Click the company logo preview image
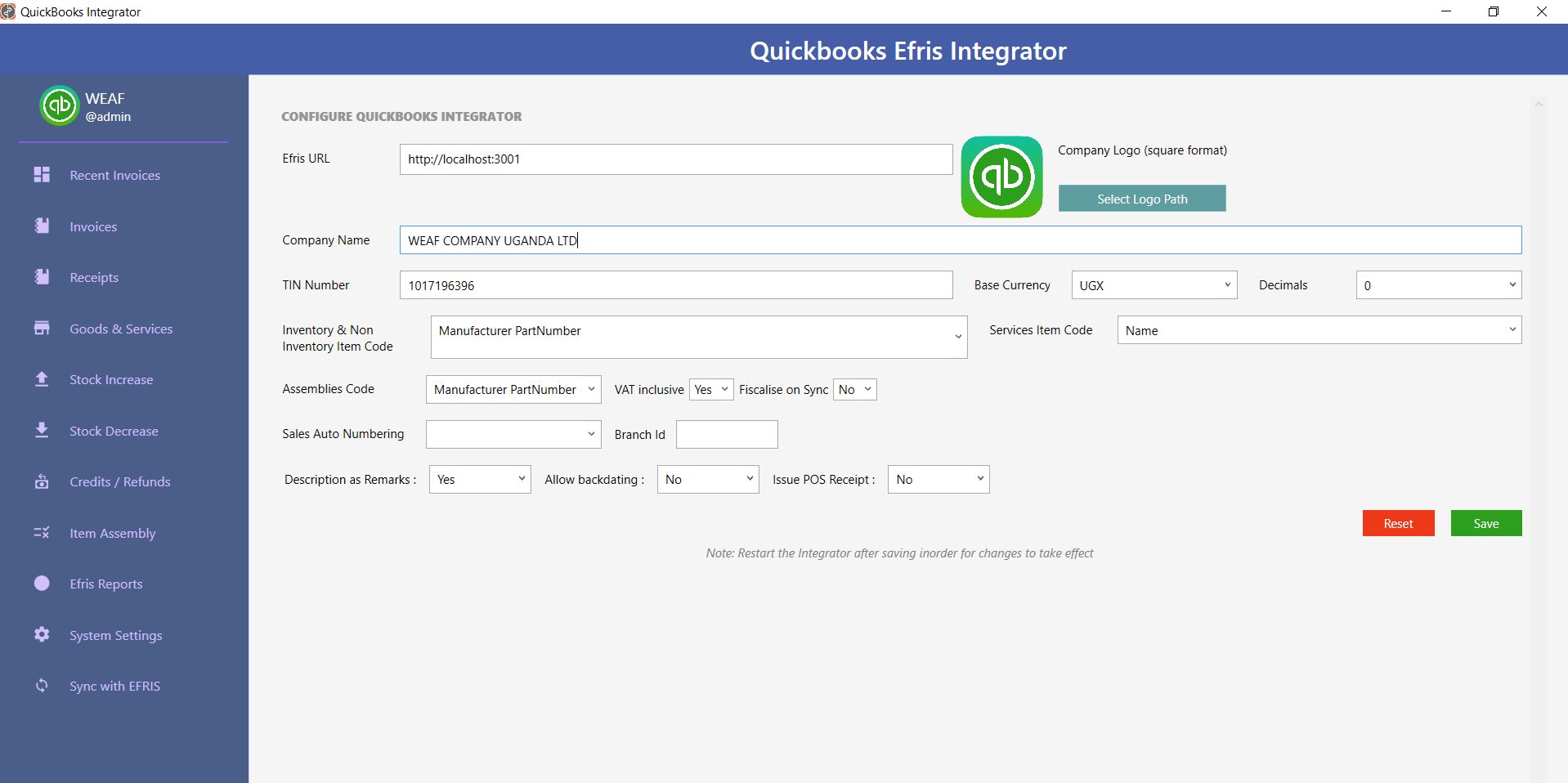 [x=1001, y=177]
